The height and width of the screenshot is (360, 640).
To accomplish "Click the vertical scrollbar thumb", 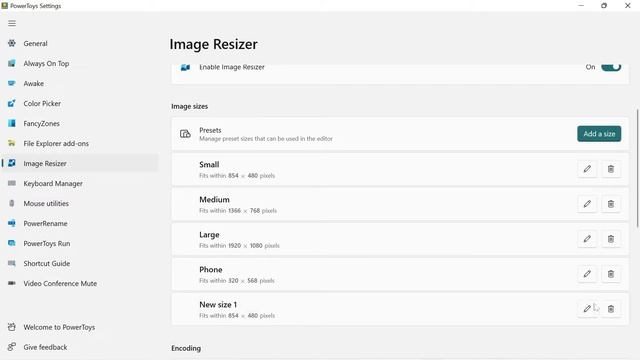I will click(637, 168).
